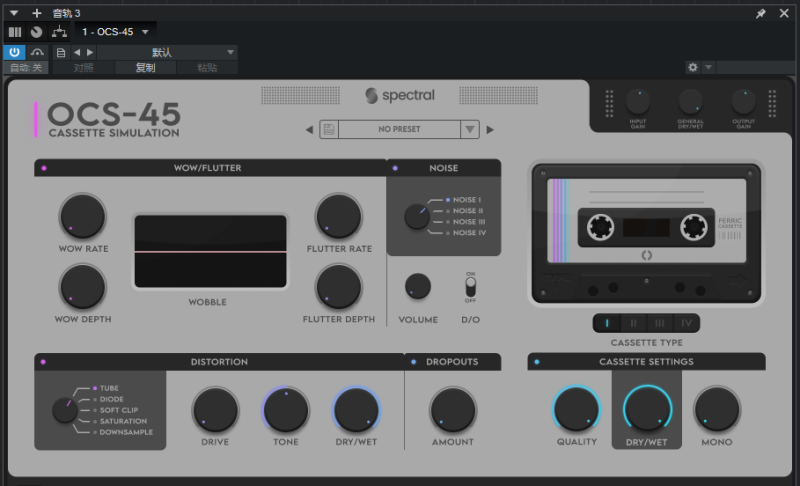Select SOFT CLIP distortion type
Viewport: 800px width, 486px height.
point(118,411)
